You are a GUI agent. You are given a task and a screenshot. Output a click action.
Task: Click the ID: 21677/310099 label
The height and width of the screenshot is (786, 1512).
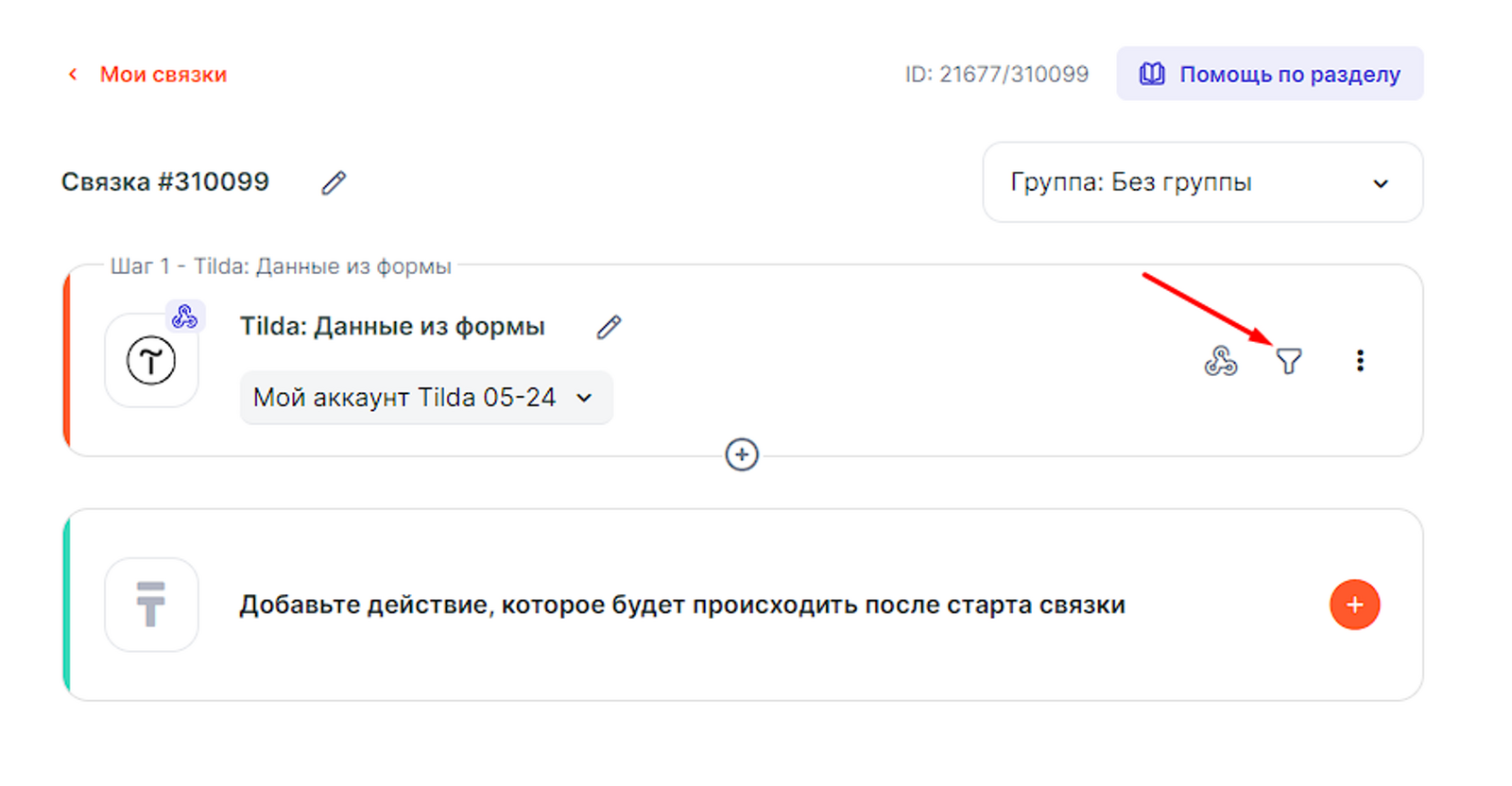click(996, 75)
